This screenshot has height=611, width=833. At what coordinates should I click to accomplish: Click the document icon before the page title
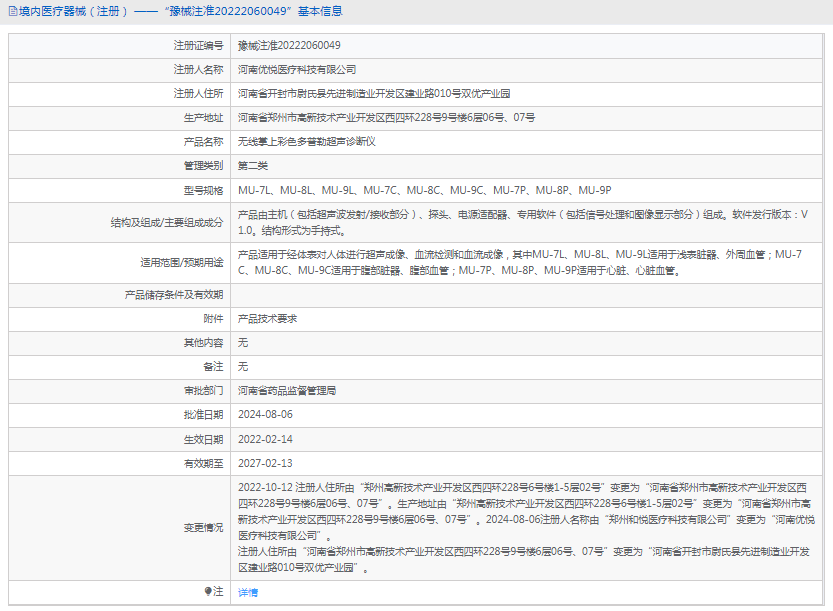[13, 11]
